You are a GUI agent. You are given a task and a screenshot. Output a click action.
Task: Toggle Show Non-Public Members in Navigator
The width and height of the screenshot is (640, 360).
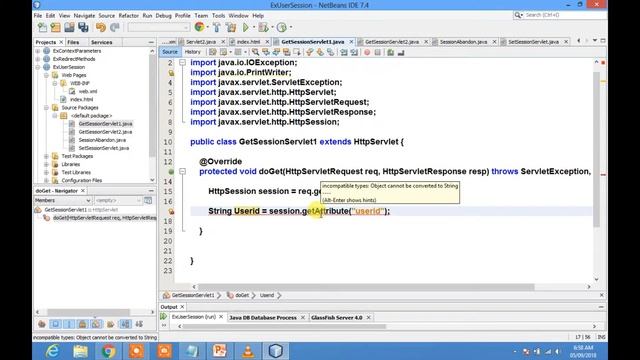click(82, 324)
